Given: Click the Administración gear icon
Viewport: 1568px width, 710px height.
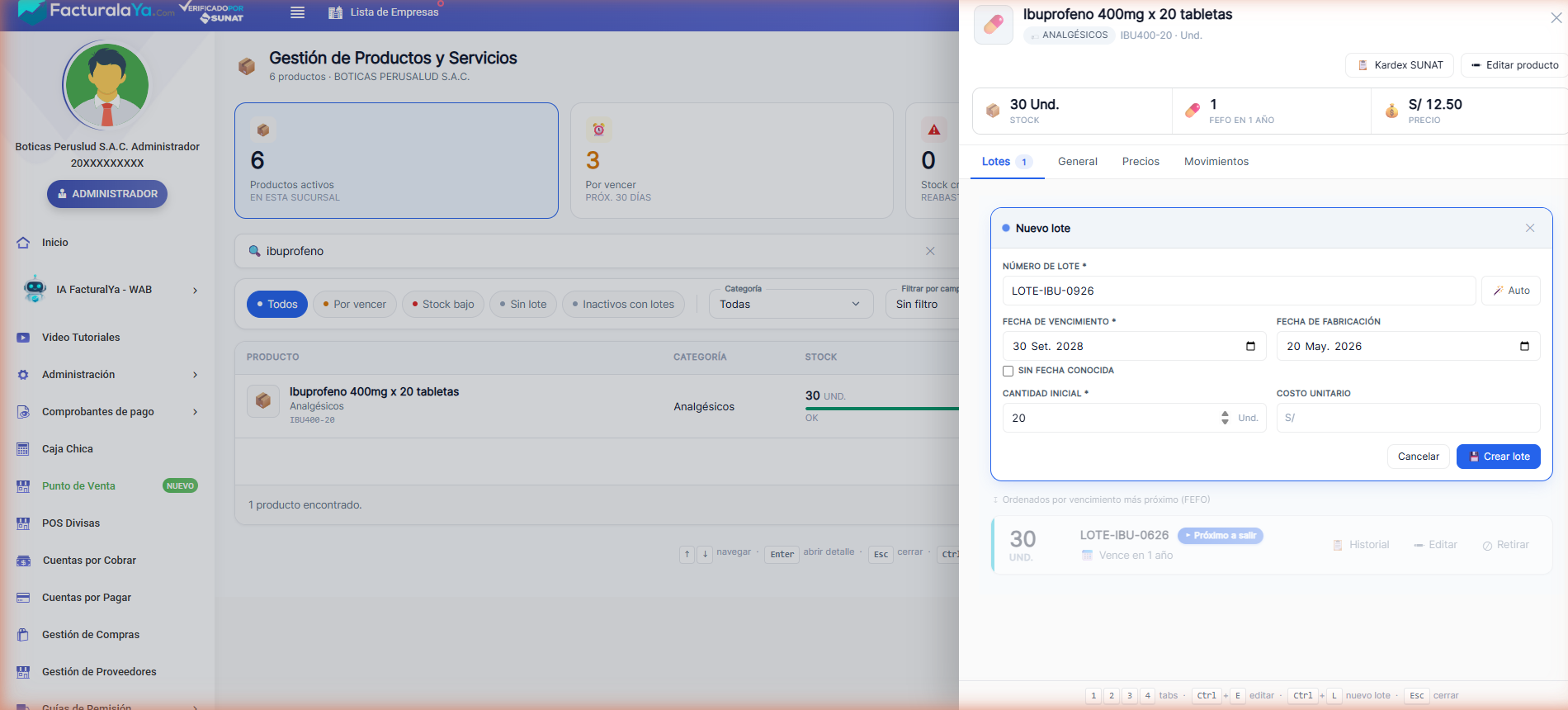Looking at the screenshot, I should [23, 375].
